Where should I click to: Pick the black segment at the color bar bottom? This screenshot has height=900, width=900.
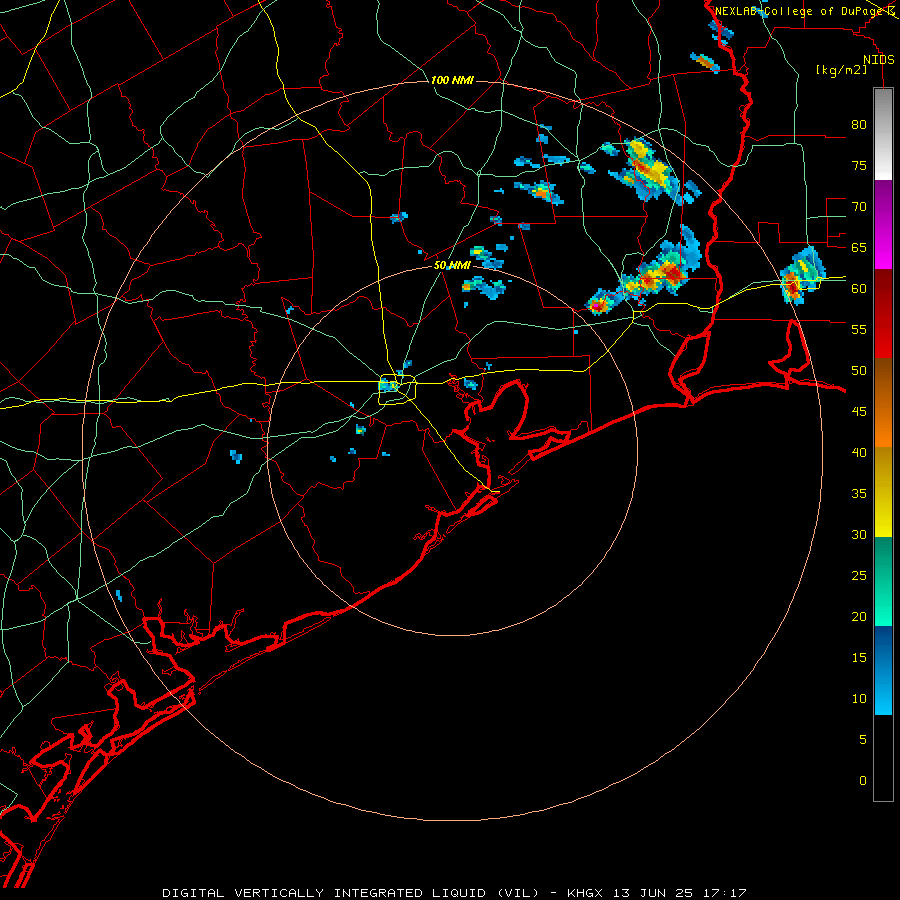pyautogui.click(x=883, y=758)
